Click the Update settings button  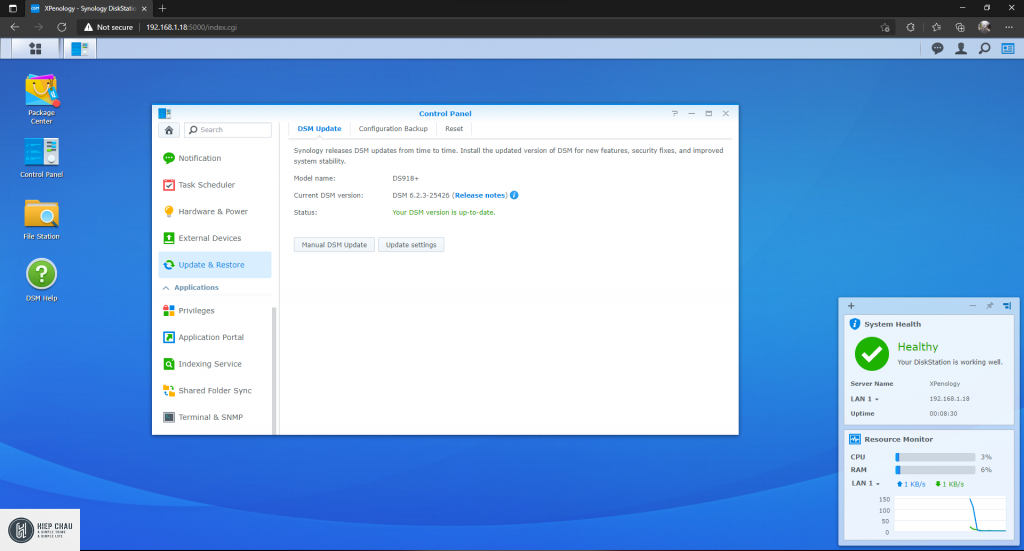pos(411,245)
